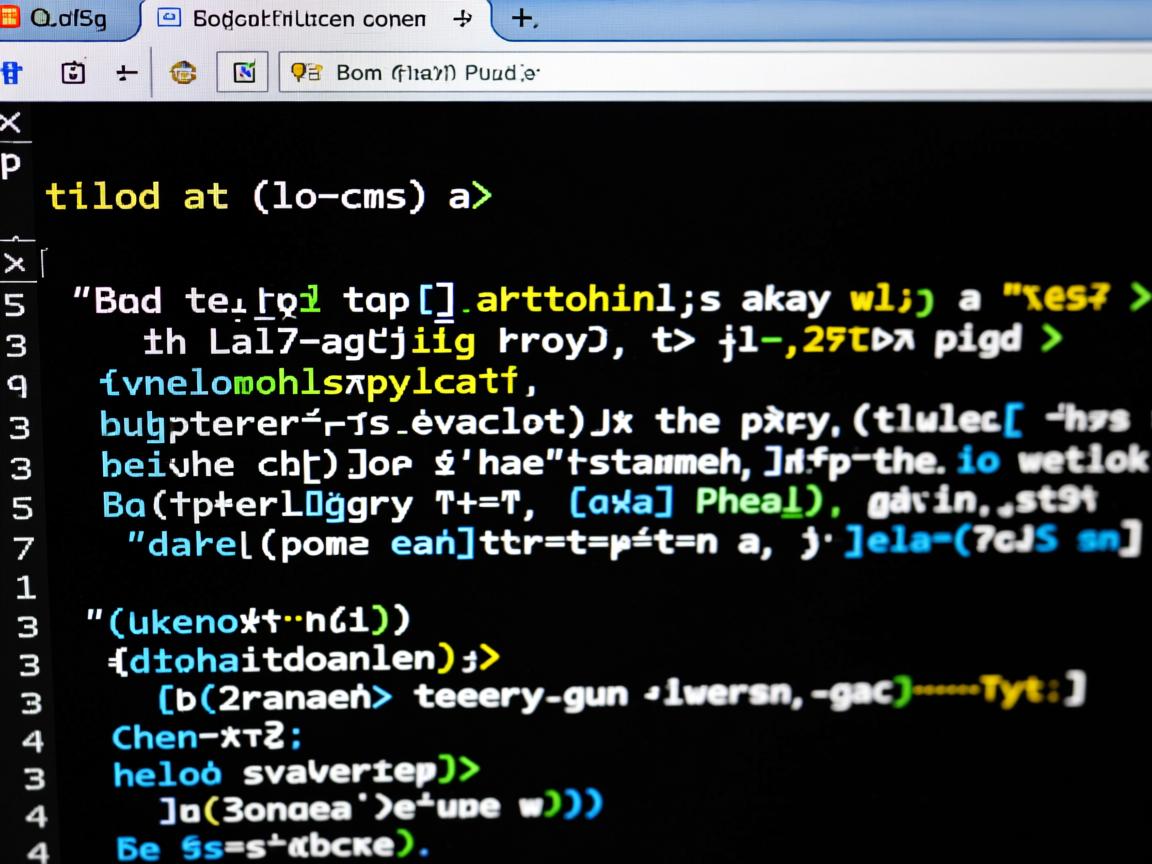1152x864 pixels.
Task: Click the clipboard face icon in the toolbar
Action: tap(73, 72)
